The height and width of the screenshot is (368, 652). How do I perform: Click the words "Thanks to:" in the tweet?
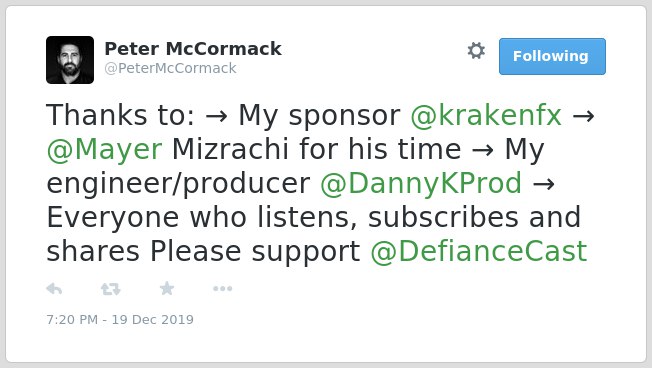pyautogui.click(x=120, y=115)
